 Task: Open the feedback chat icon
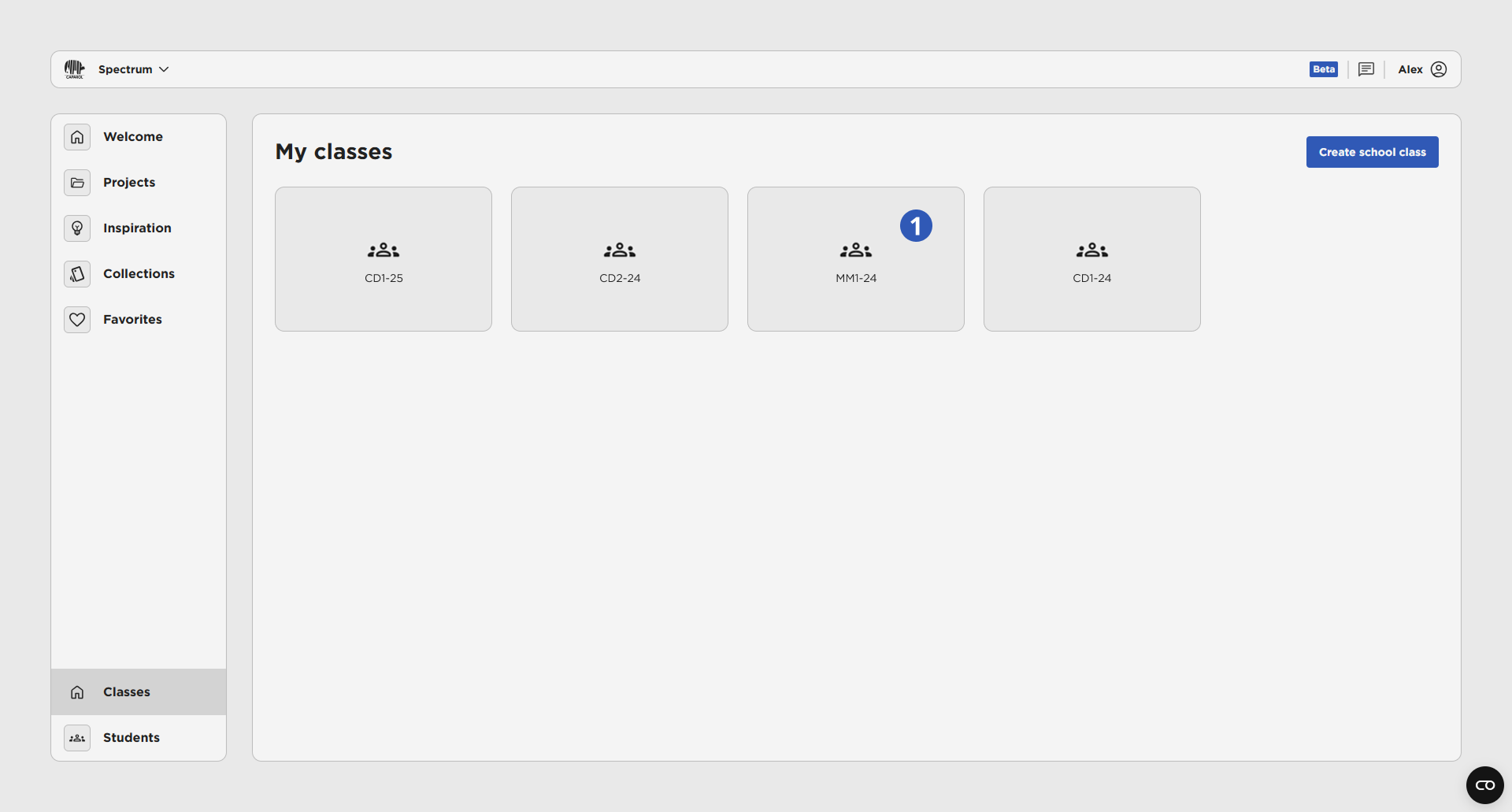(x=1366, y=69)
